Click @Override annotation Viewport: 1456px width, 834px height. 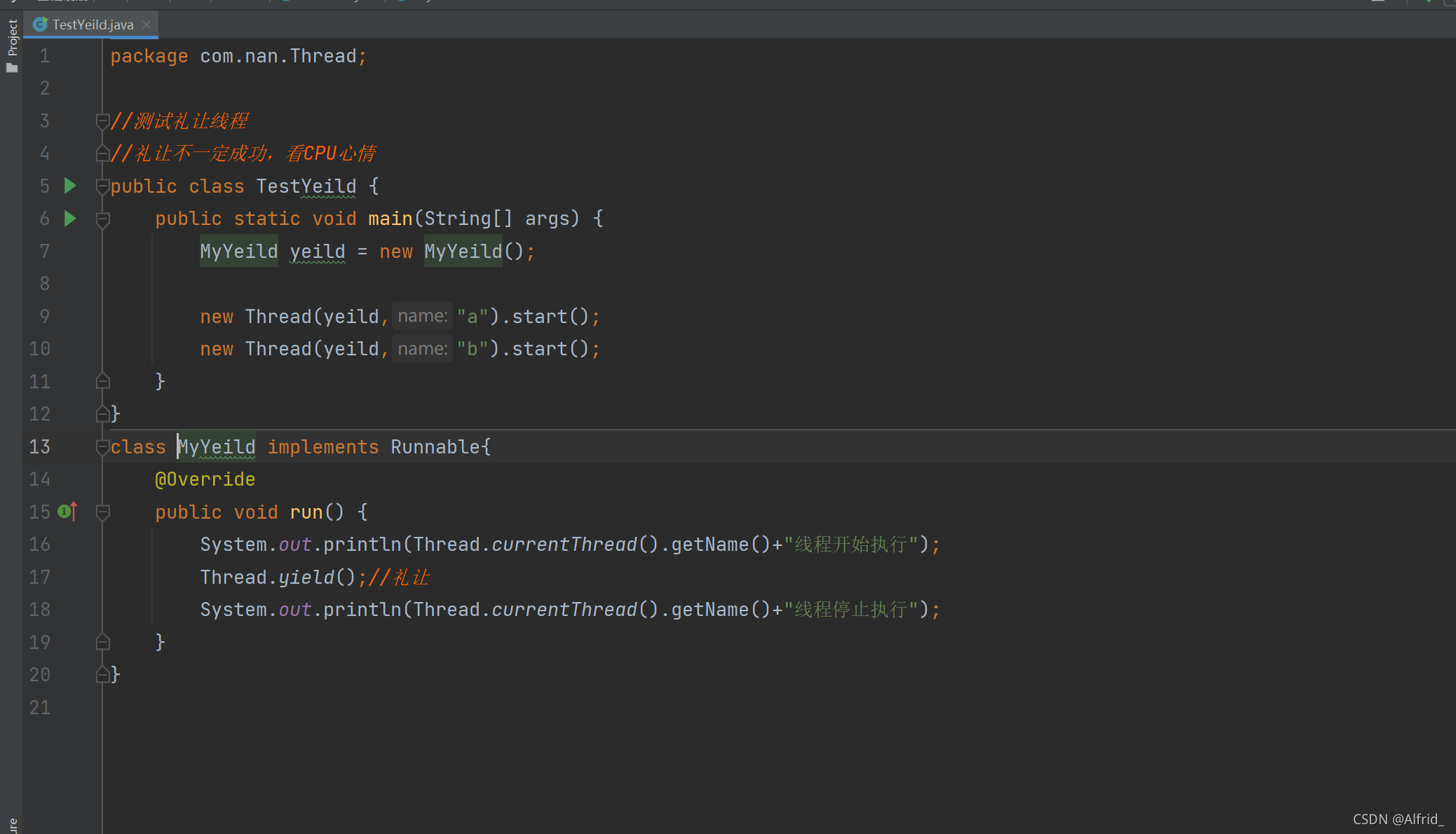(205, 479)
